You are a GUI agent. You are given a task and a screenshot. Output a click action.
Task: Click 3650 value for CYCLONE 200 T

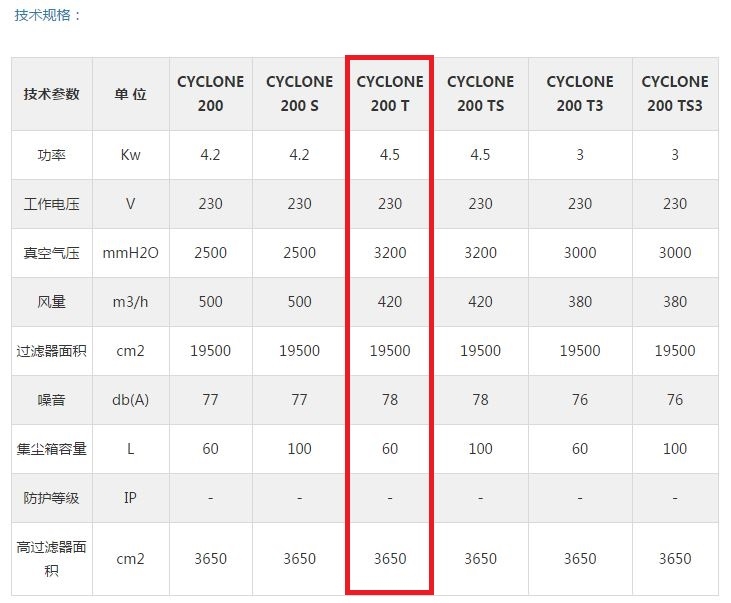point(390,558)
